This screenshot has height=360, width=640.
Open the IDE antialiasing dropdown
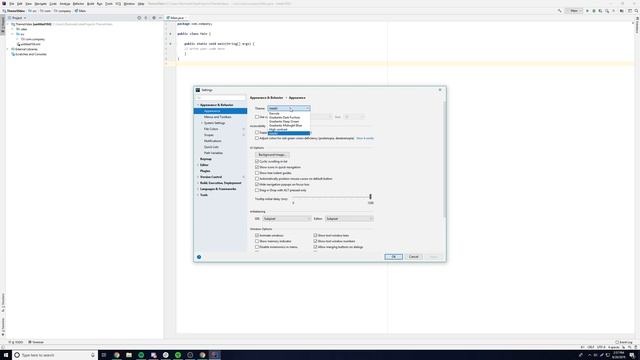click(287, 219)
